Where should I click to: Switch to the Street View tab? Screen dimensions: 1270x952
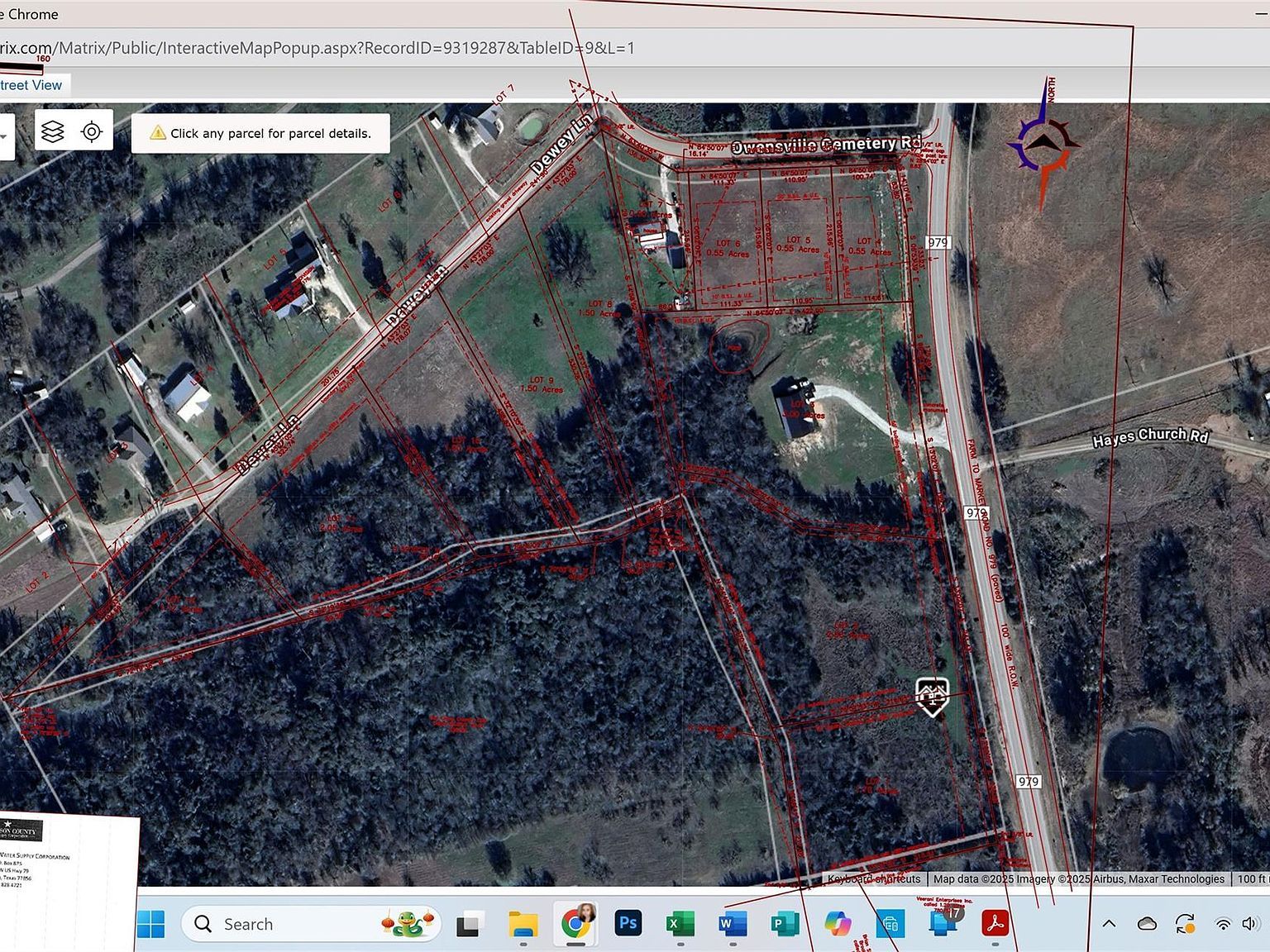click(x=33, y=84)
